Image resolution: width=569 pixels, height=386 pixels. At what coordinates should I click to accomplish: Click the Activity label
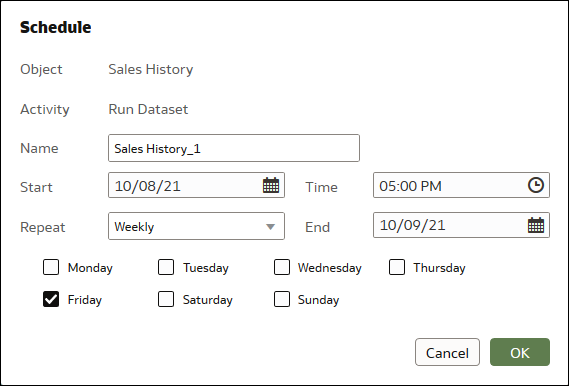click(x=45, y=109)
